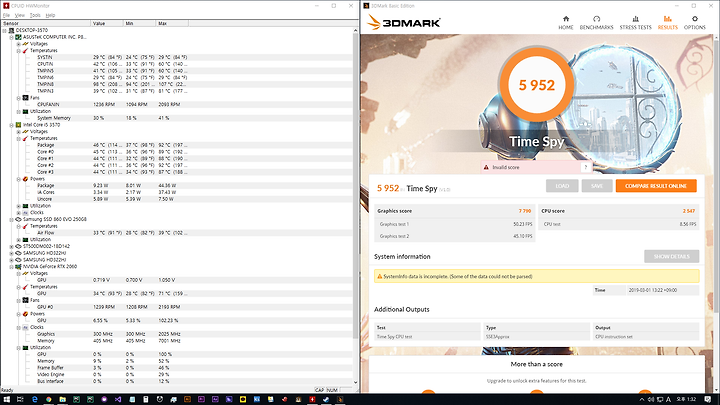Open the Tools menu in HWMonitor
Image resolution: width=720 pixels, height=405 pixels.
35,15
